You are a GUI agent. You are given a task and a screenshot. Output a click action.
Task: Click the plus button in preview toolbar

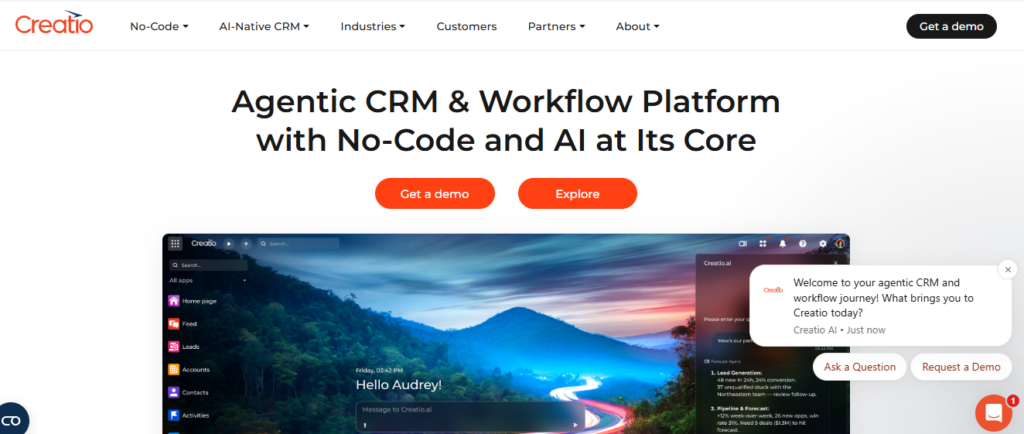point(246,243)
